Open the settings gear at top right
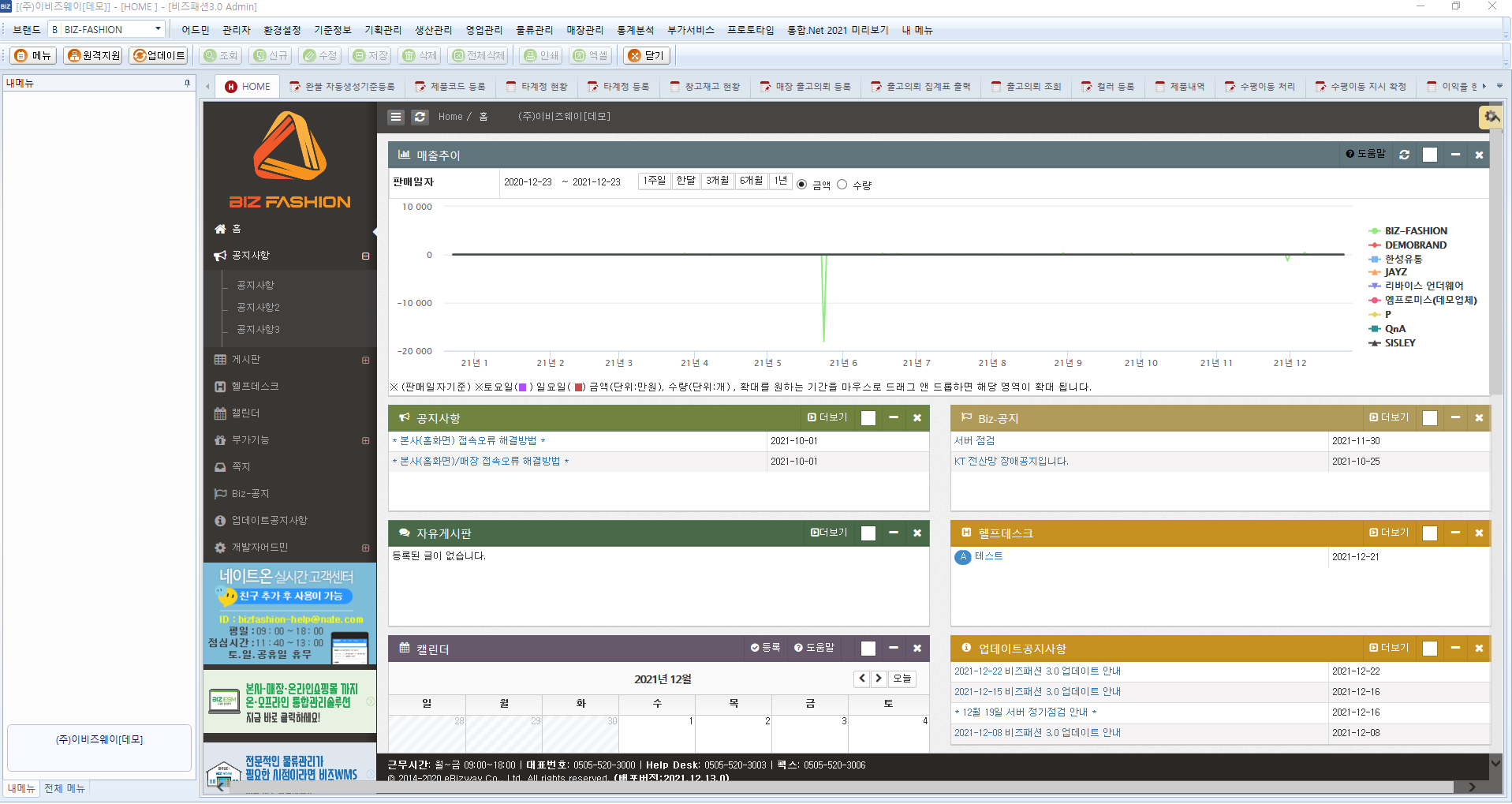 1491,117
